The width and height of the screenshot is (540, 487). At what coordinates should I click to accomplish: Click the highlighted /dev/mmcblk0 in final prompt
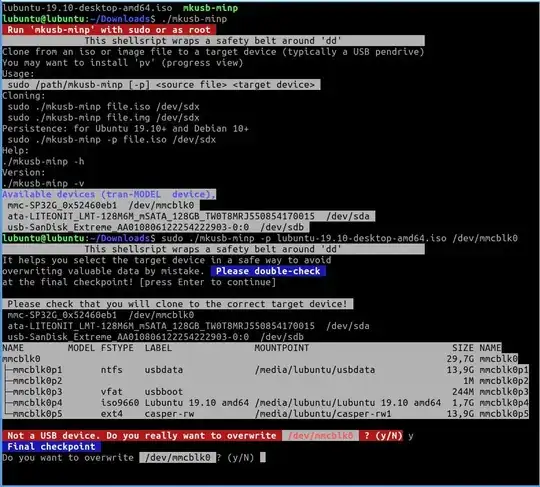tap(178, 457)
